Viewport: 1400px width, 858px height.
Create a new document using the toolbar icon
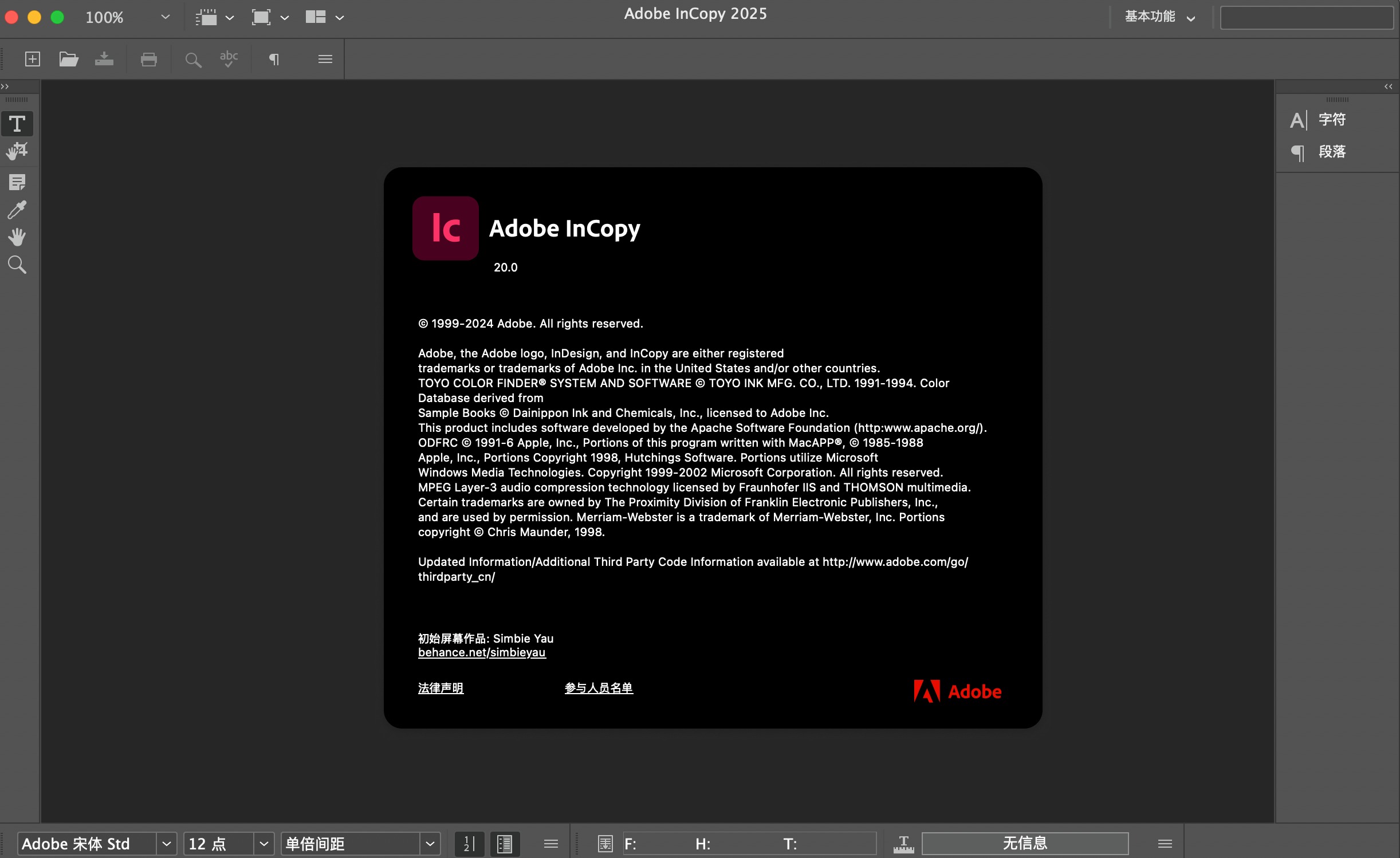tap(32, 59)
